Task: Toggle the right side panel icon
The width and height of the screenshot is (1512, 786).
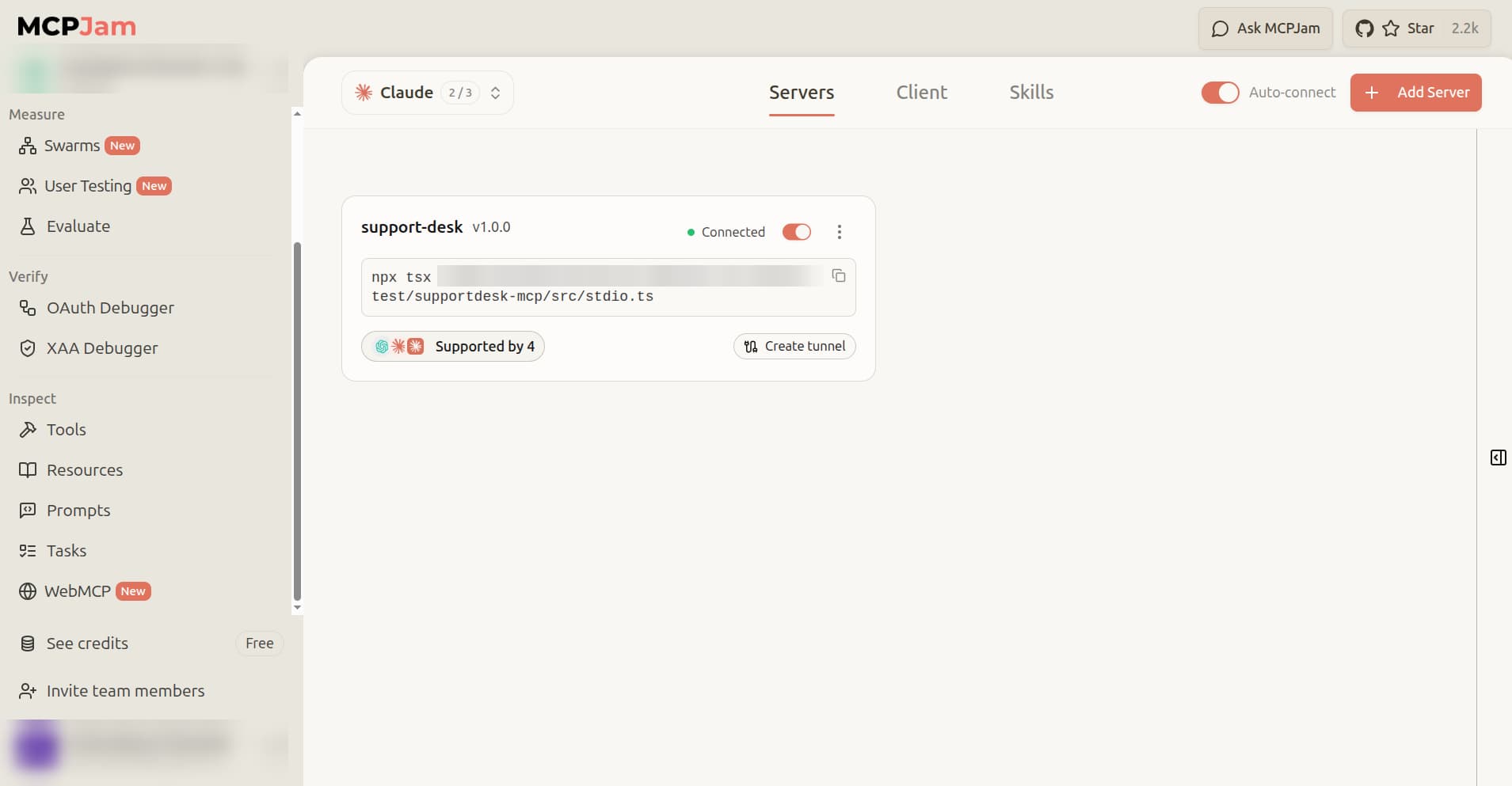Action: point(1499,458)
